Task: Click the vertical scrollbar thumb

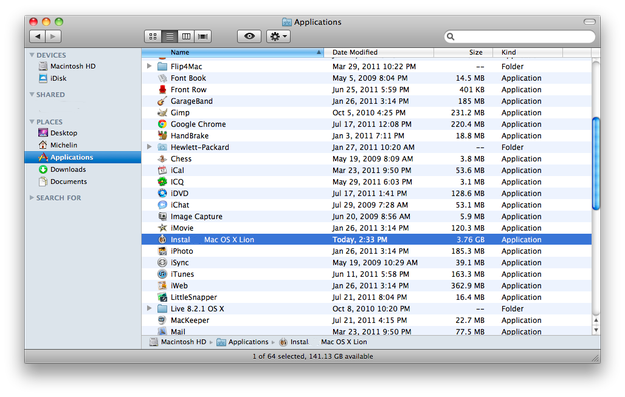Action: (x=596, y=163)
